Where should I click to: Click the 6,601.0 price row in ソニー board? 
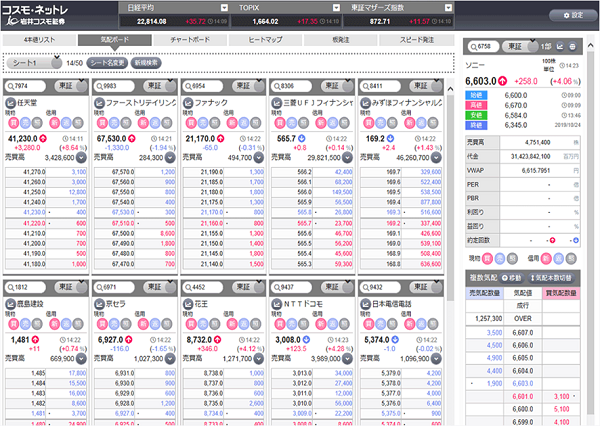[523, 397]
